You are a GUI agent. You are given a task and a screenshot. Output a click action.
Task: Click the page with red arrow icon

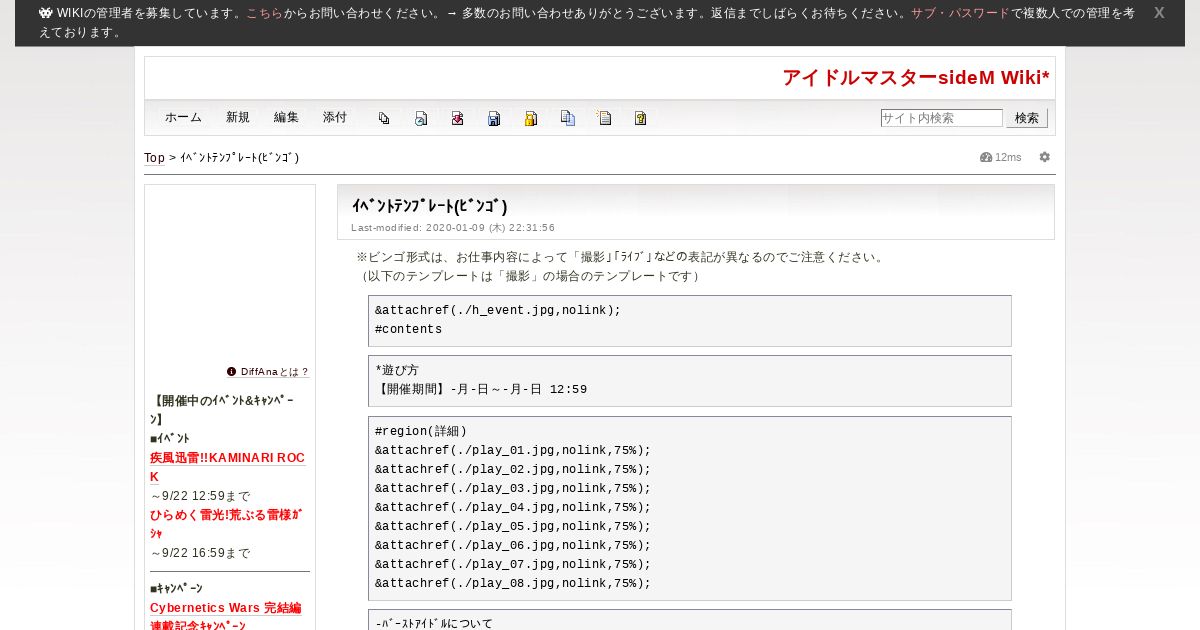tap(457, 118)
